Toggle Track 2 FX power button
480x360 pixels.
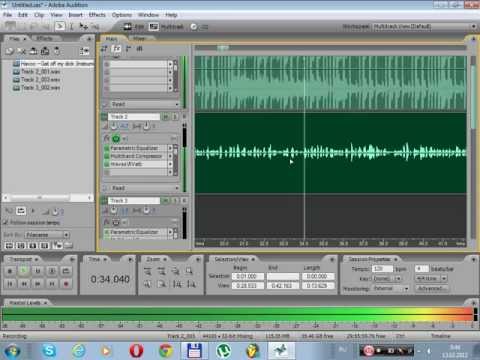116,138
